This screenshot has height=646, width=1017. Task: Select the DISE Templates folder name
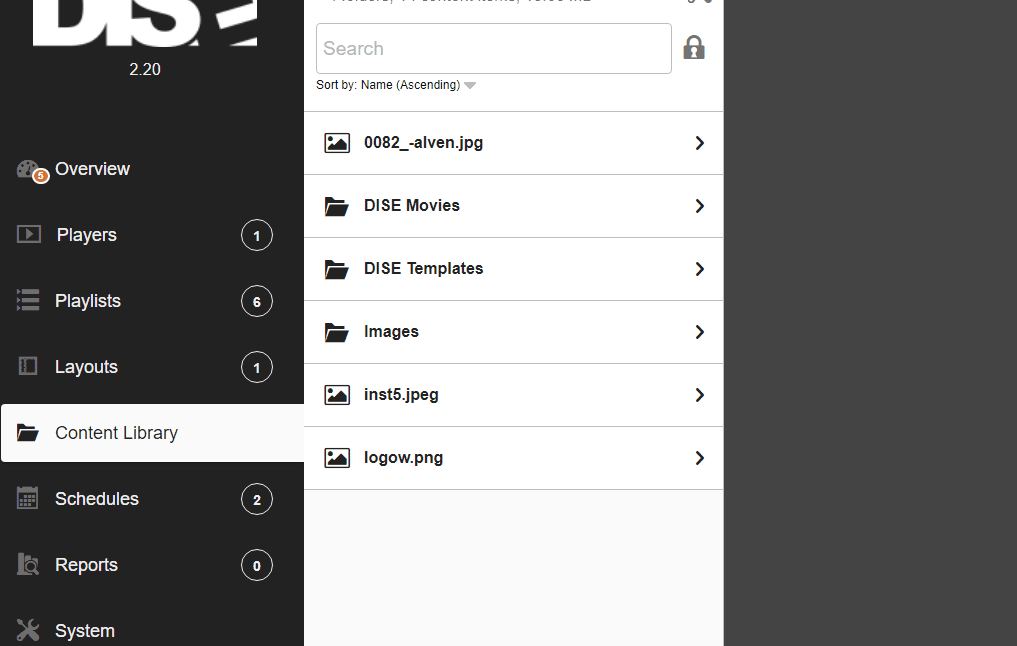pos(424,269)
